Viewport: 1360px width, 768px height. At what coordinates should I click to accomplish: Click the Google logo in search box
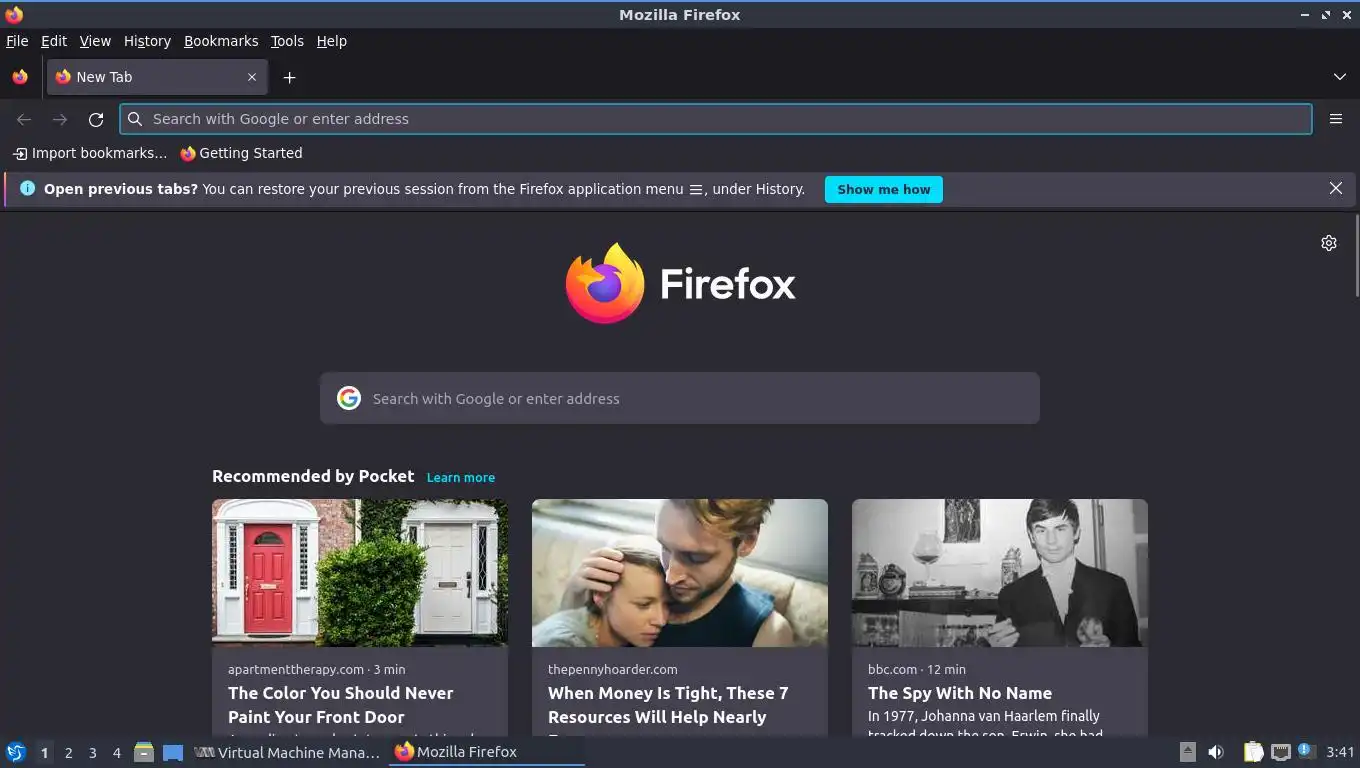click(x=348, y=398)
